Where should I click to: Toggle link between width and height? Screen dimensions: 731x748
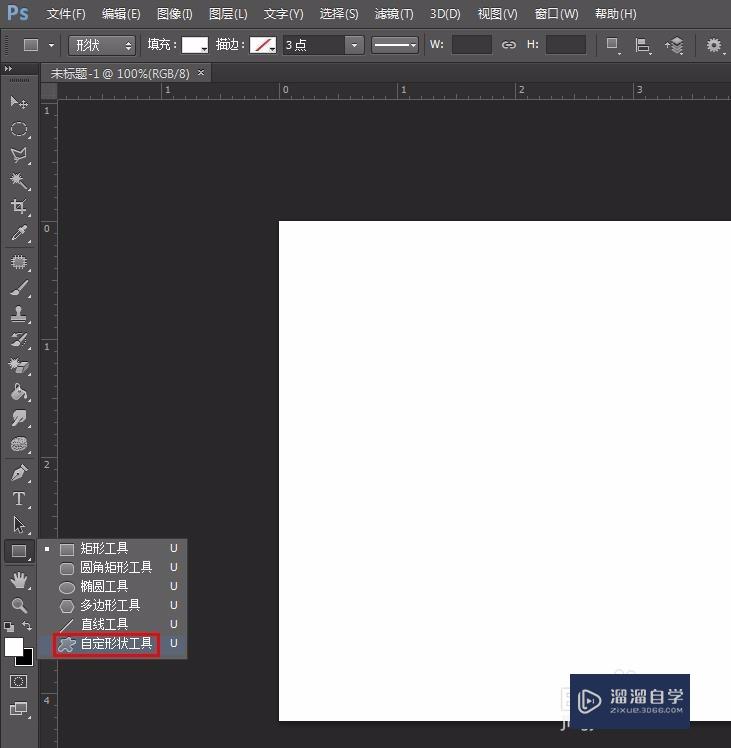[509, 45]
